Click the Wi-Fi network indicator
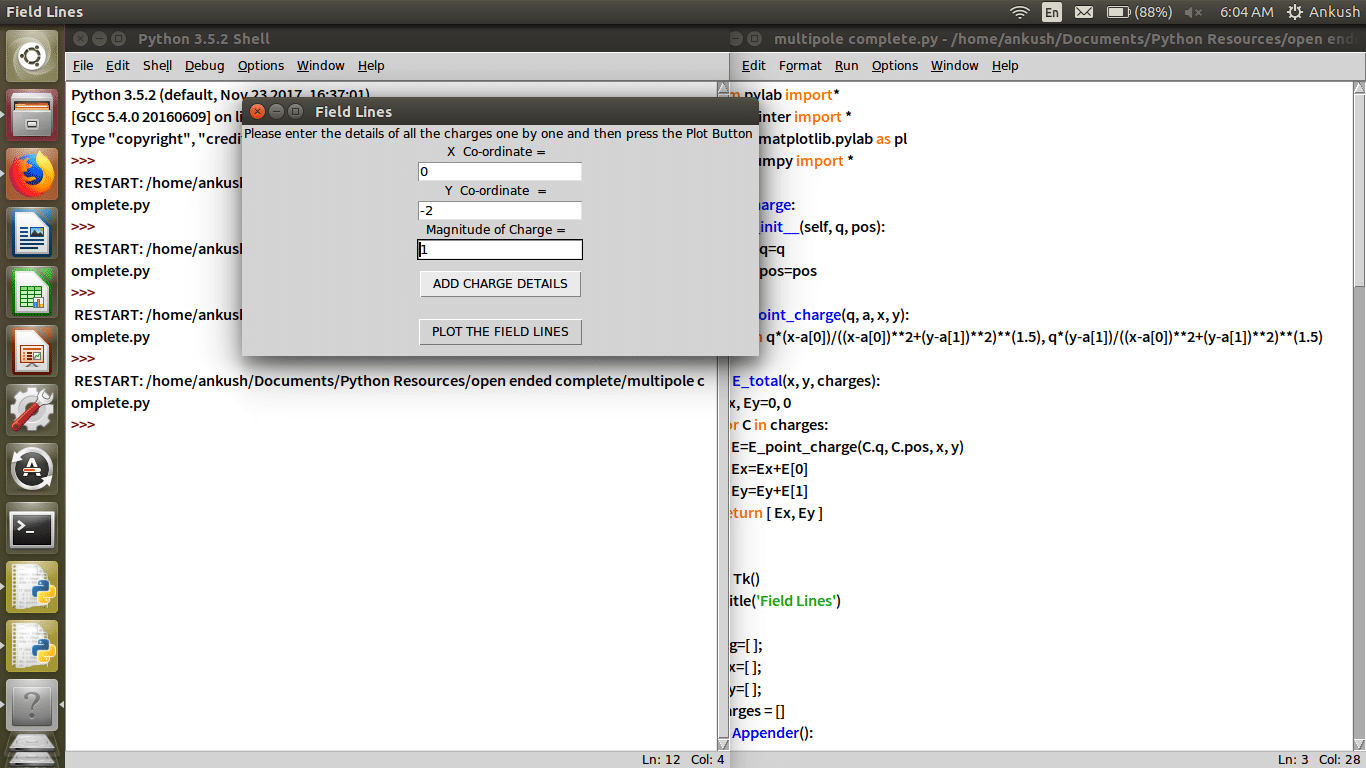This screenshot has height=768, width=1366. tap(1019, 12)
